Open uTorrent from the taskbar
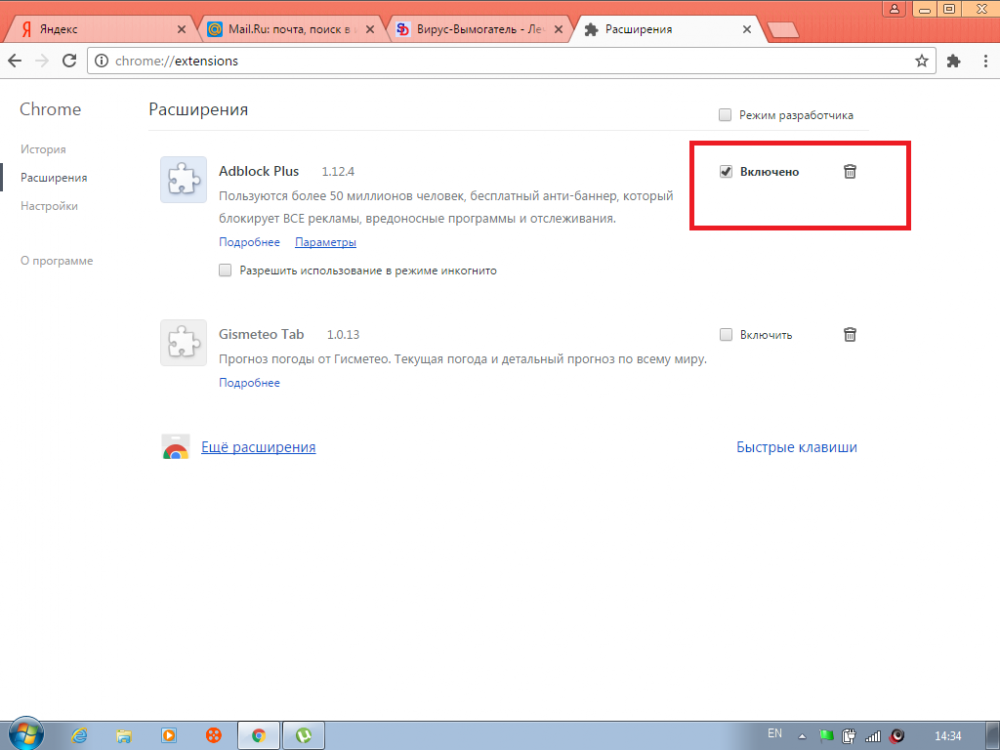This screenshot has height=750, width=1000. (x=304, y=735)
